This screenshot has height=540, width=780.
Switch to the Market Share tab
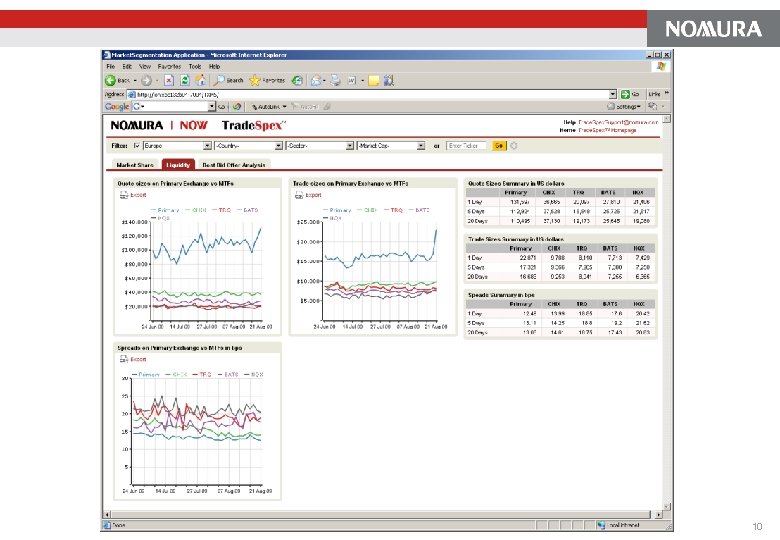135,165
